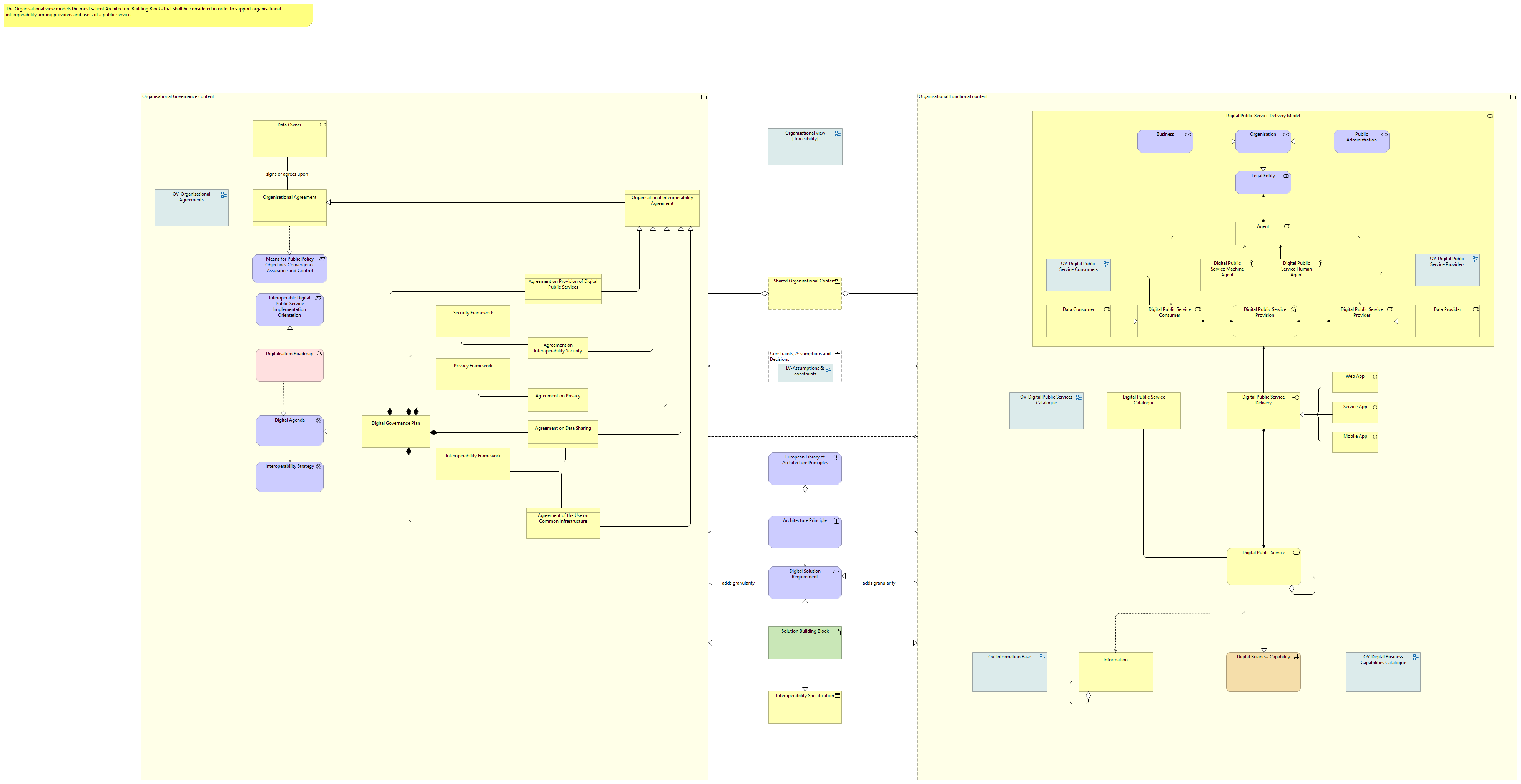Click the Digital Public Service Human Agent actor icon

pos(1320,263)
